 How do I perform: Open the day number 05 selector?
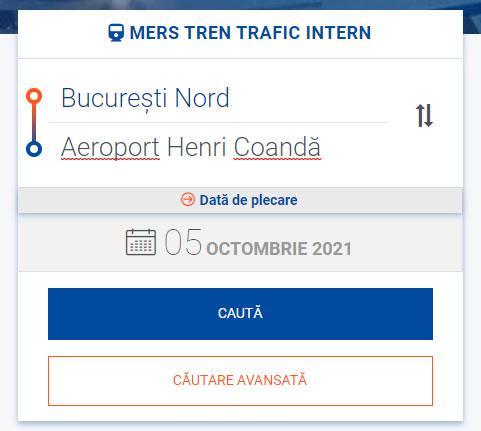(x=183, y=242)
